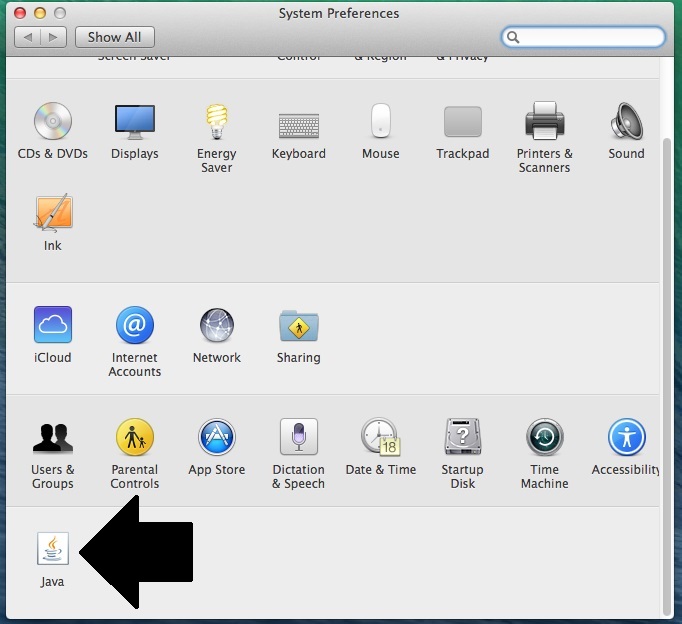This screenshot has width=682, height=624.
Task: Open the Ink preference pane
Action: 52,214
